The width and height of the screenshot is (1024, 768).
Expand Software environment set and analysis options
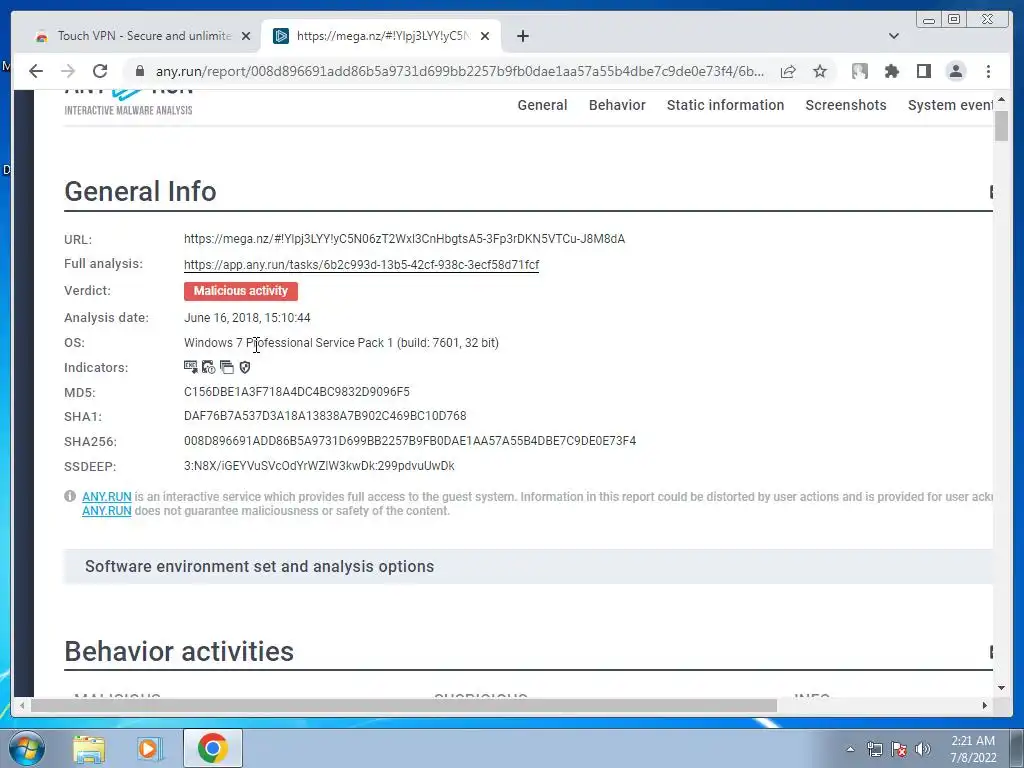528,566
